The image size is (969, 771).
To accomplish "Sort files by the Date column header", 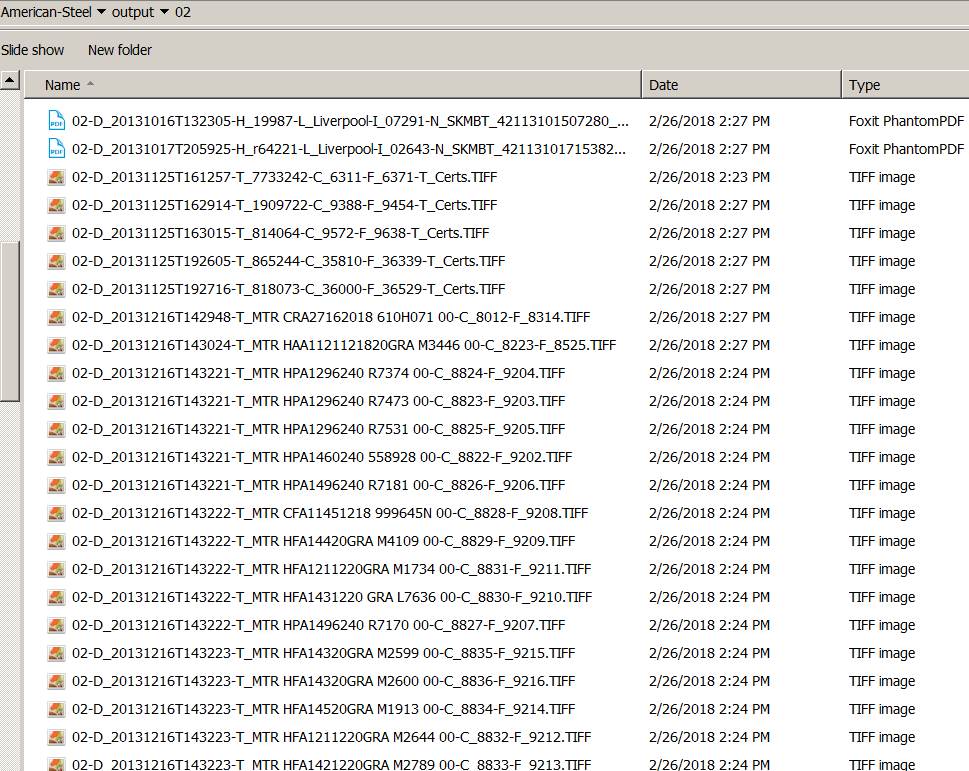I will (664, 85).
